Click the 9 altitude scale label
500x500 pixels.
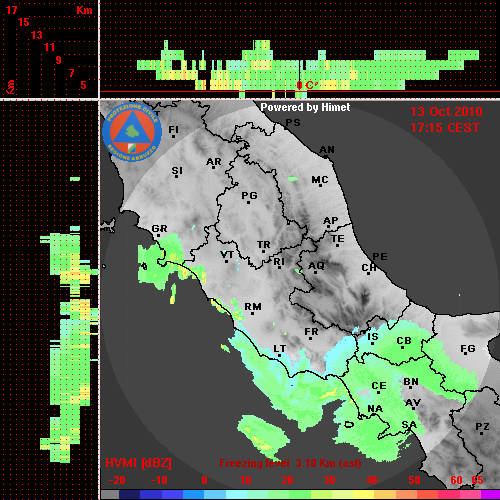tap(59, 60)
